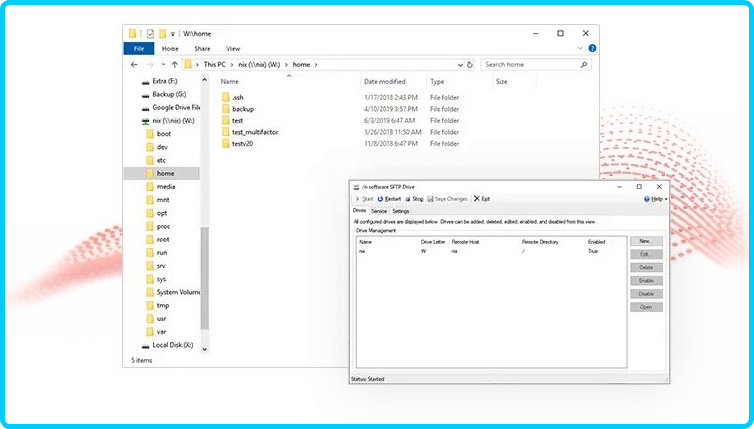Image resolution: width=754 pixels, height=429 pixels.
Task: Refresh the Explorer address bar
Action: [x=470, y=64]
